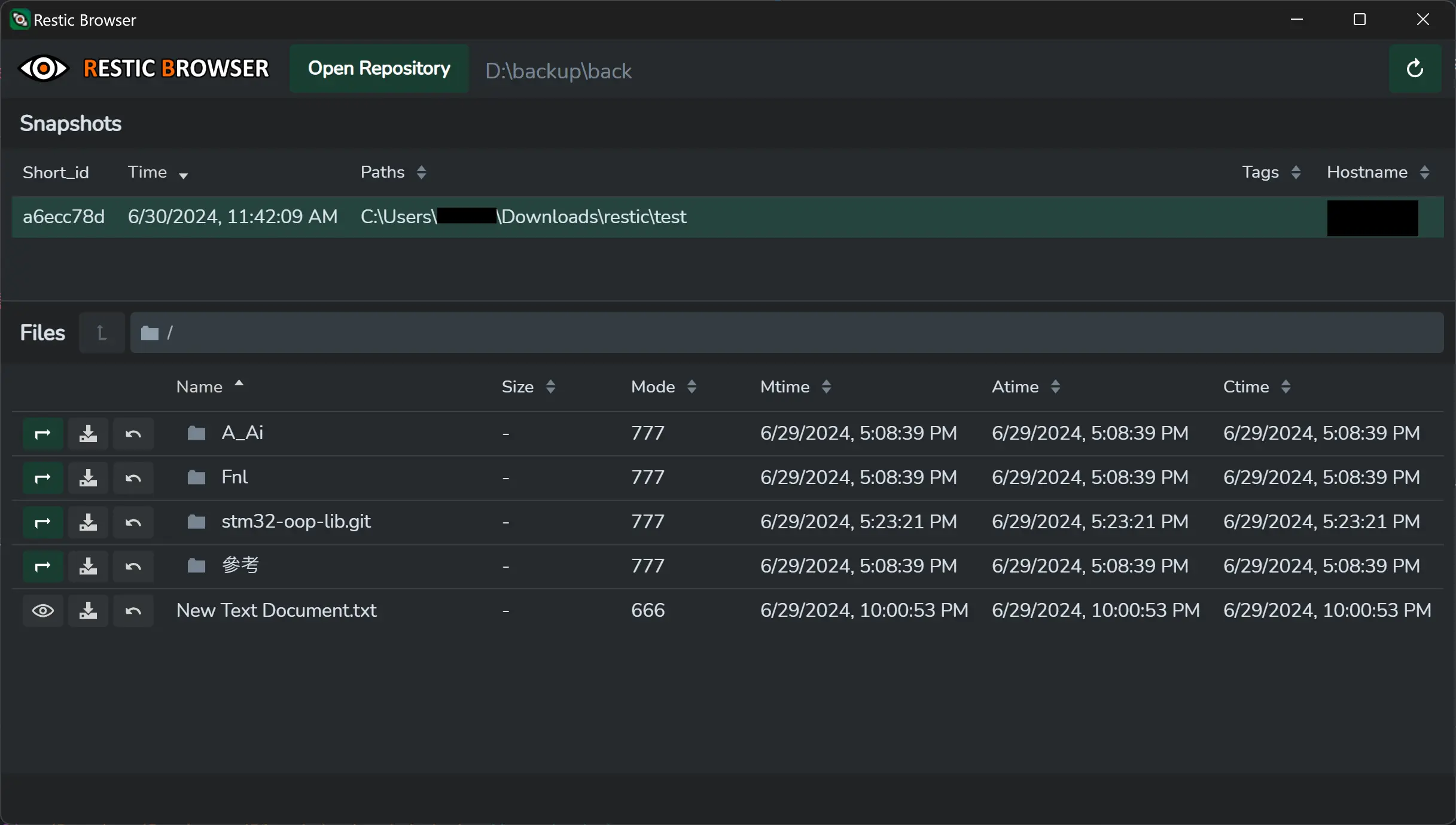1456x825 pixels.
Task: Download the stm32-oop-lib.git folder
Action: pos(88,522)
